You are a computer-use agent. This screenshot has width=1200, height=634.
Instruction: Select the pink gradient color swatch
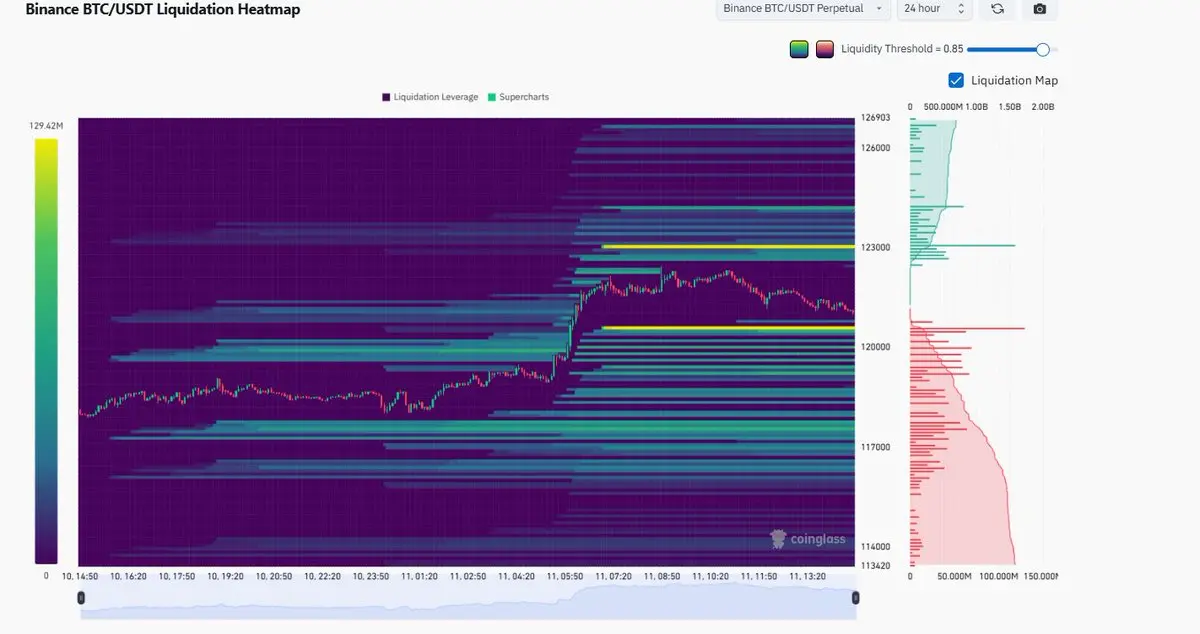tap(825, 49)
